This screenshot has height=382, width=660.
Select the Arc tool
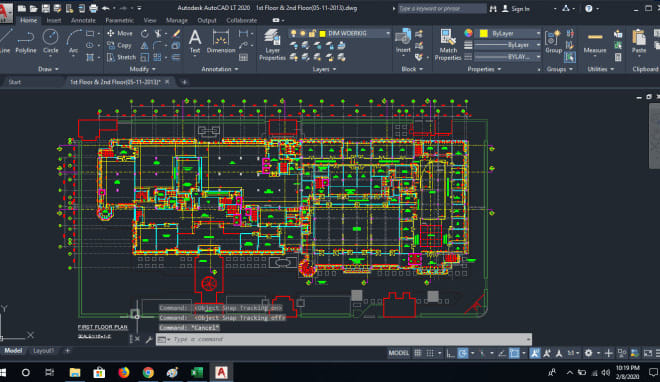[x=73, y=42]
